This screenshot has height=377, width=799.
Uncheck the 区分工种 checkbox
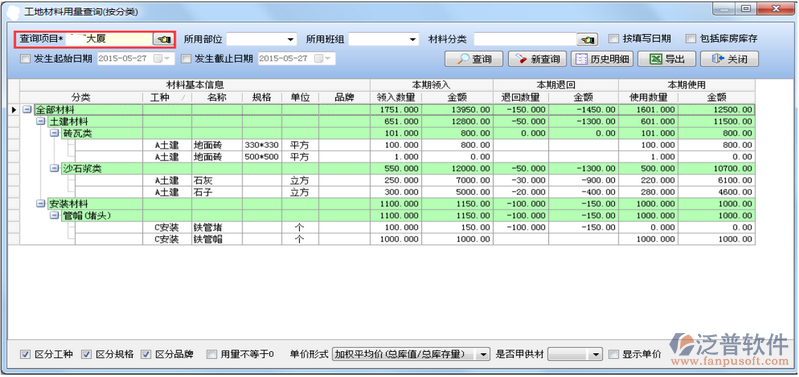(25, 354)
